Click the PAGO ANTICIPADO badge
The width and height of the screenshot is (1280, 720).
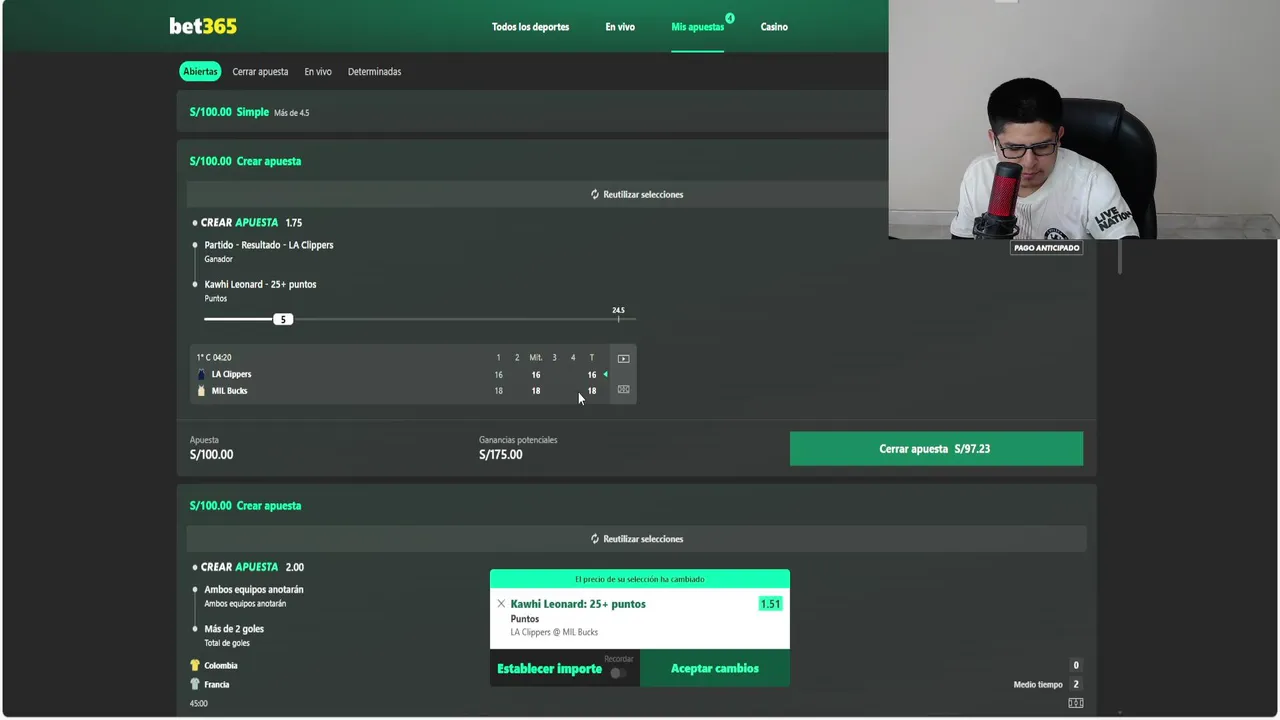[x=1047, y=248]
